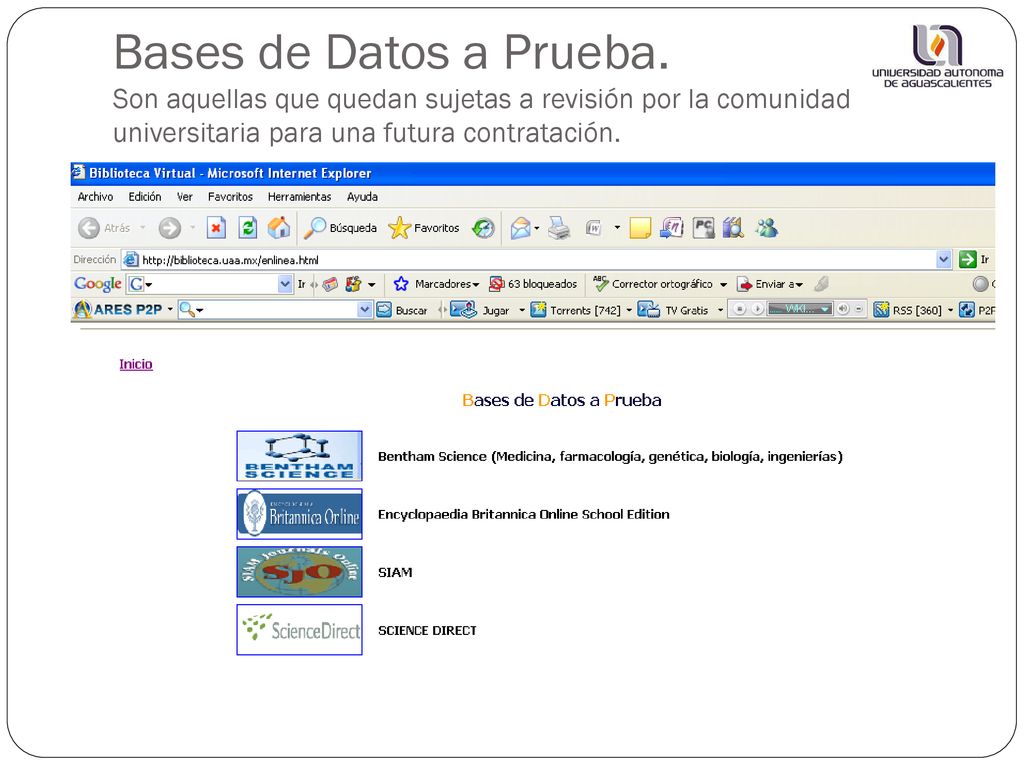The image size is (1024, 768).
Task: Click the 63 bloqueados popup blocker
Action: point(533,284)
